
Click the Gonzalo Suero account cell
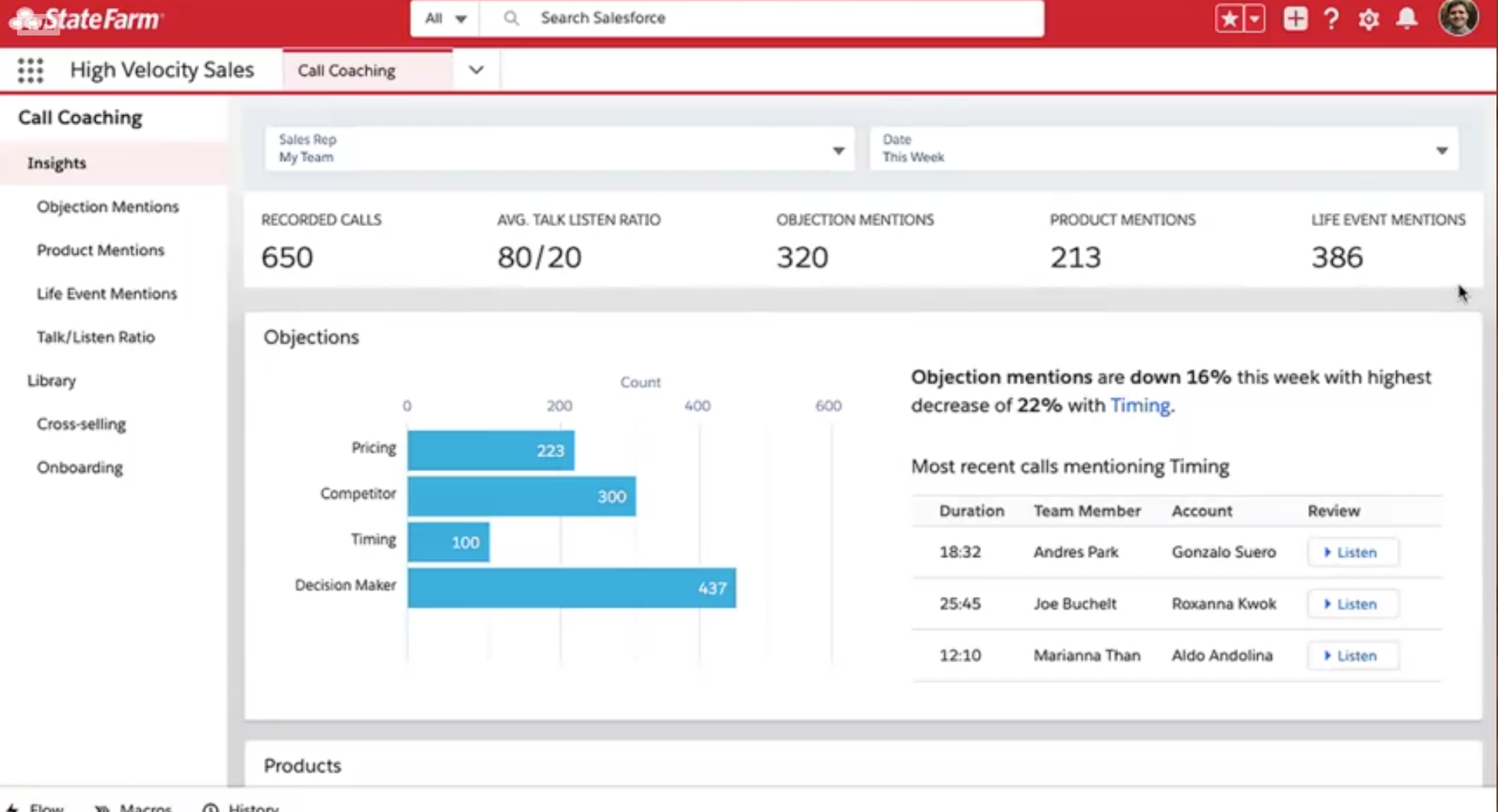pyautogui.click(x=1224, y=553)
